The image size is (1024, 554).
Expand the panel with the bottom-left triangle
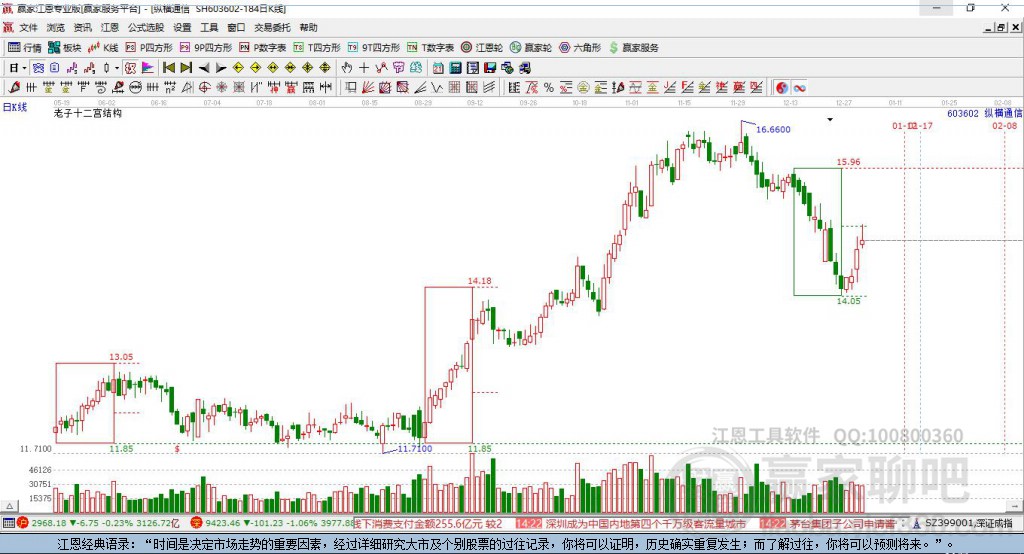click(9, 506)
